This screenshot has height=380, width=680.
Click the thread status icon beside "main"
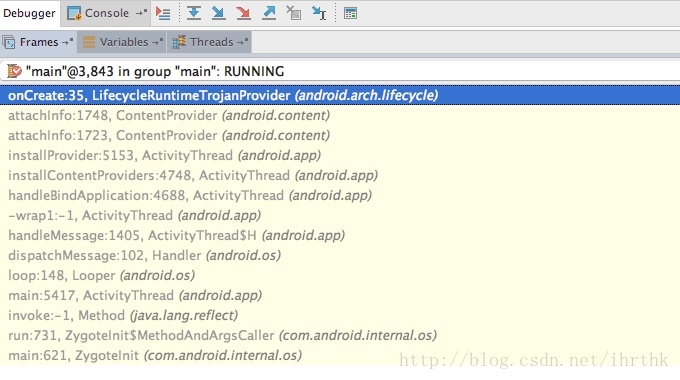(x=14, y=71)
